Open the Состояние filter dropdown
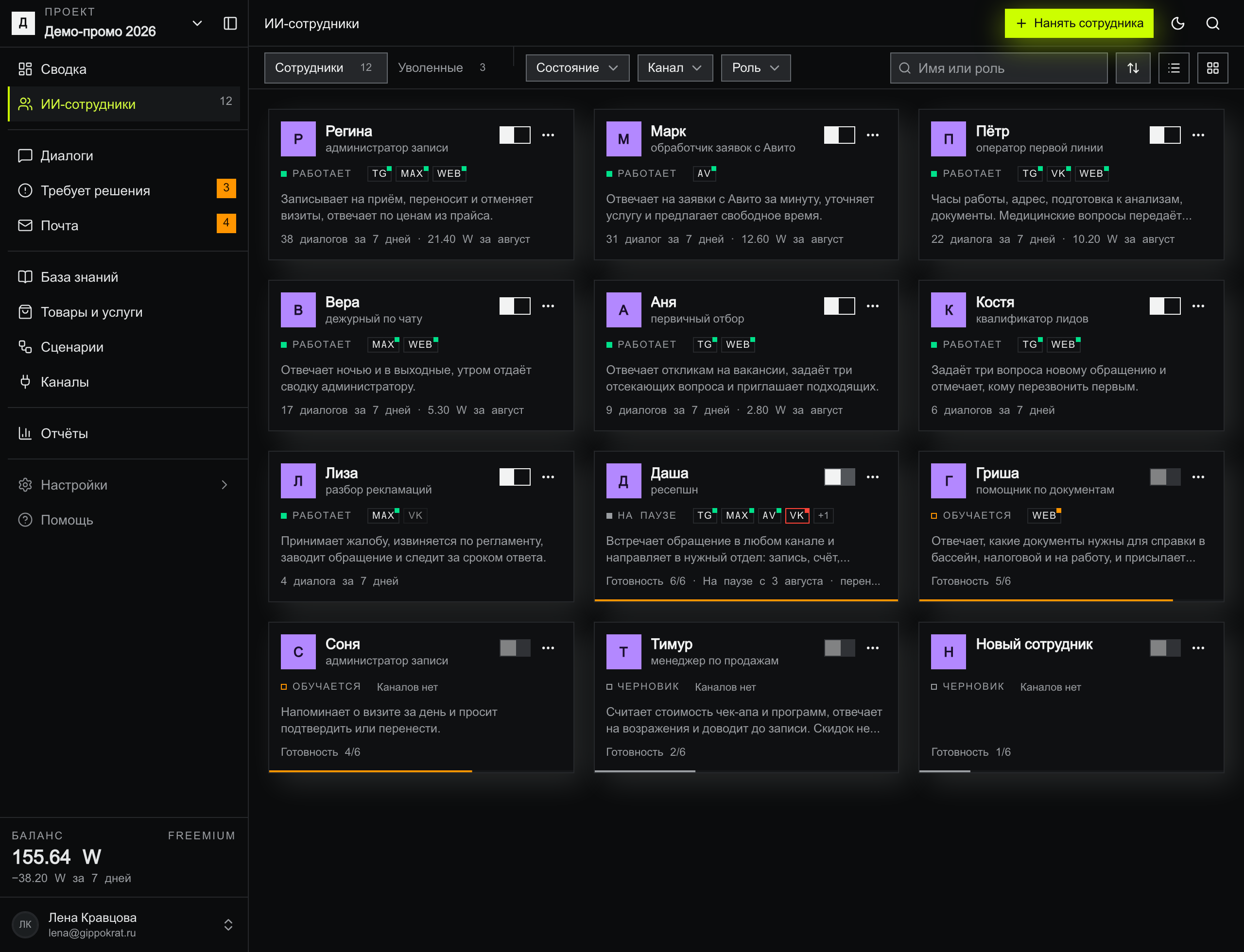Screen dimensions: 1244x952 (577, 68)
